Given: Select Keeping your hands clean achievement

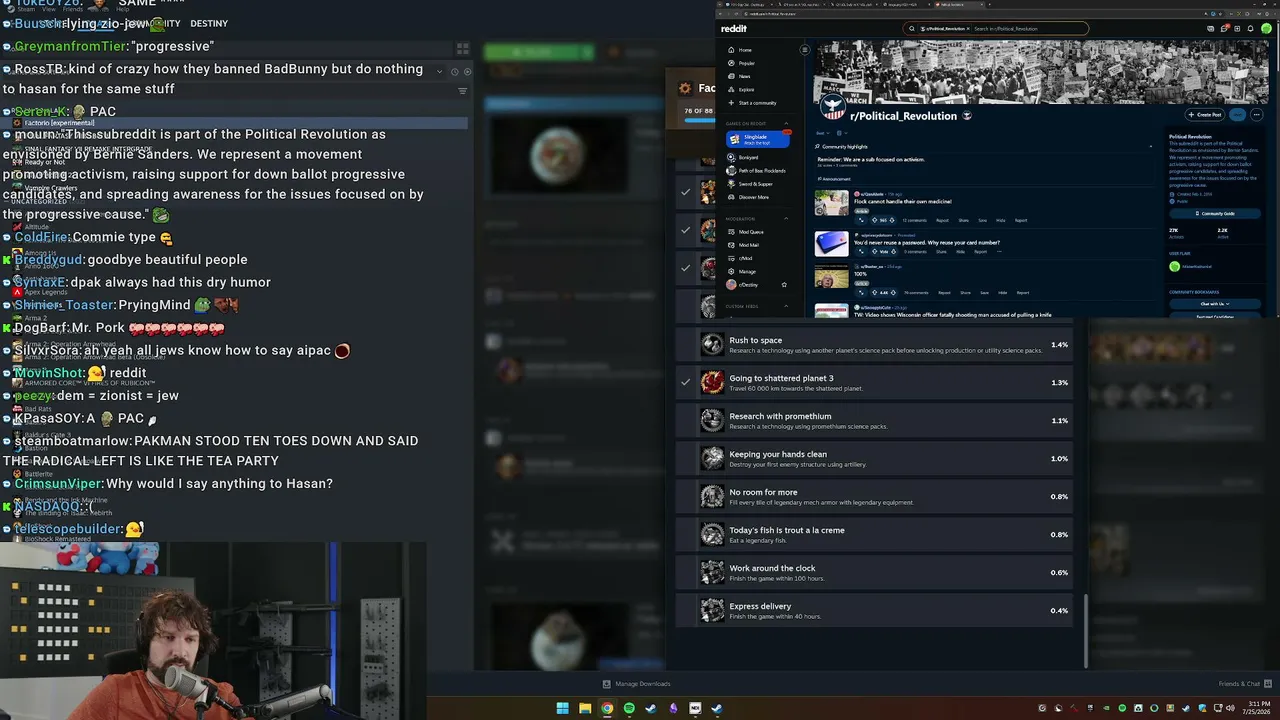Looking at the screenshot, I should (x=874, y=458).
